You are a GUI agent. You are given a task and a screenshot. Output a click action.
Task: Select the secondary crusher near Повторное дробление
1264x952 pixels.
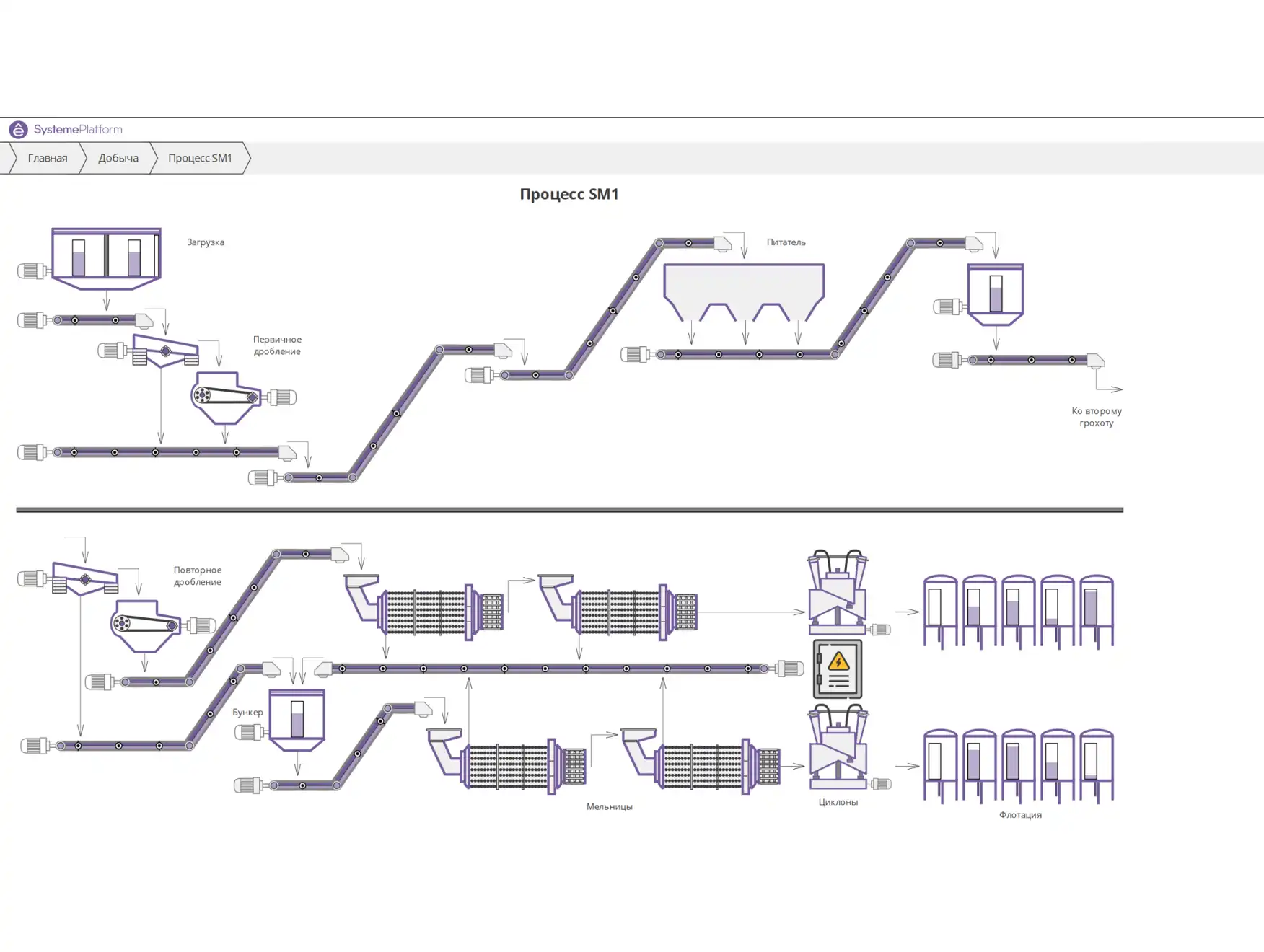click(x=145, y=625)
